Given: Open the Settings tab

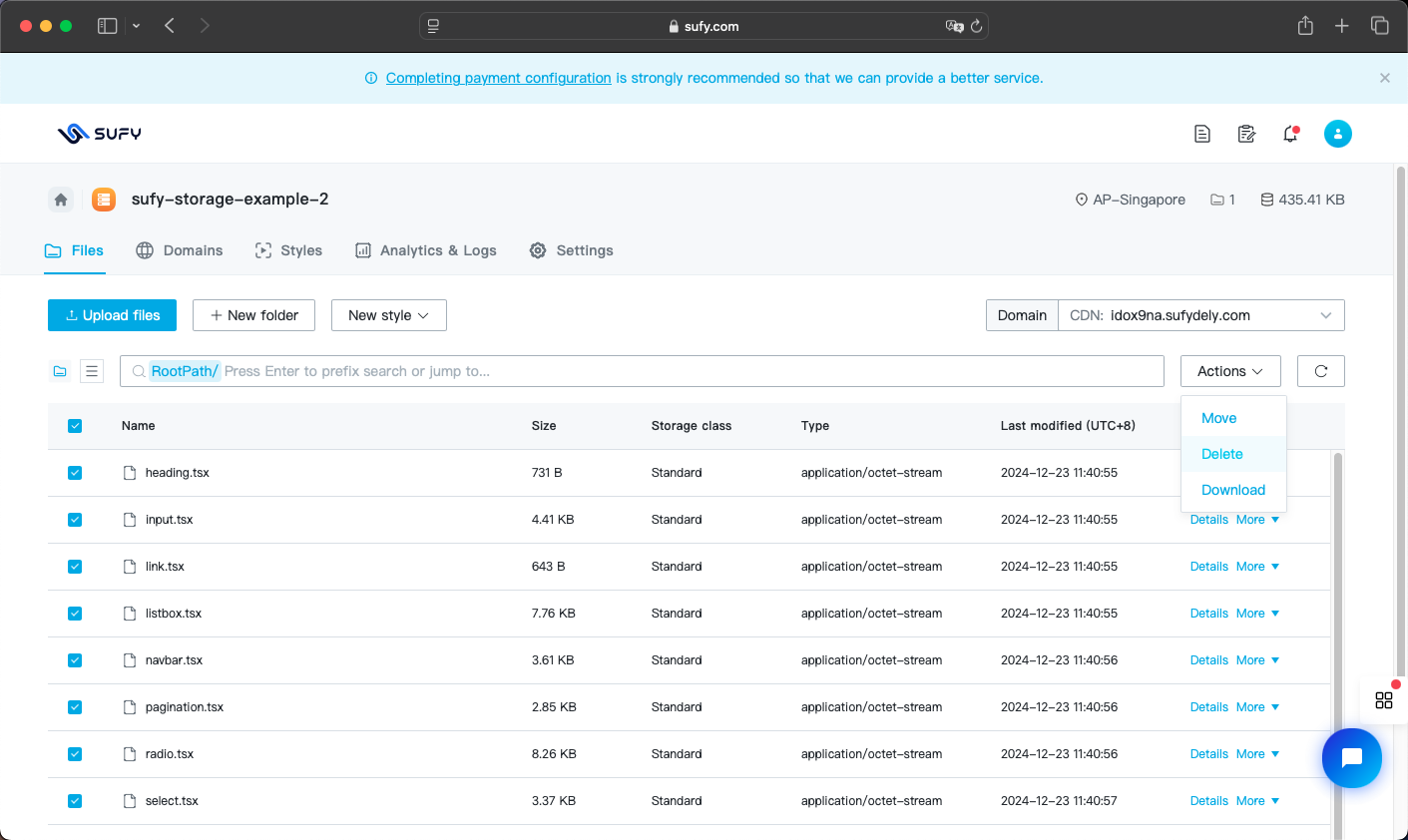Looking at the screenshot, I should pos(571,250).
